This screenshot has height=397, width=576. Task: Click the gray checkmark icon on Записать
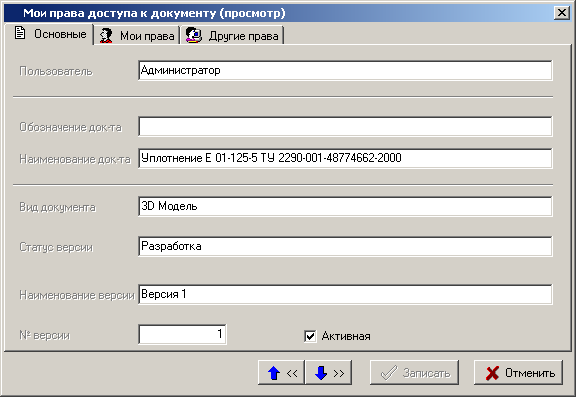coord(388,373)
